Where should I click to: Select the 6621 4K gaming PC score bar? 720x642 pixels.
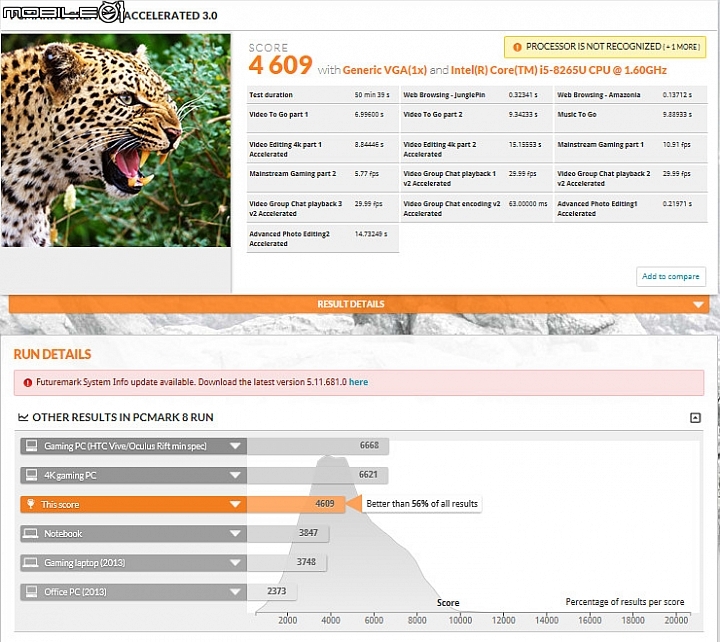[317, 475]
